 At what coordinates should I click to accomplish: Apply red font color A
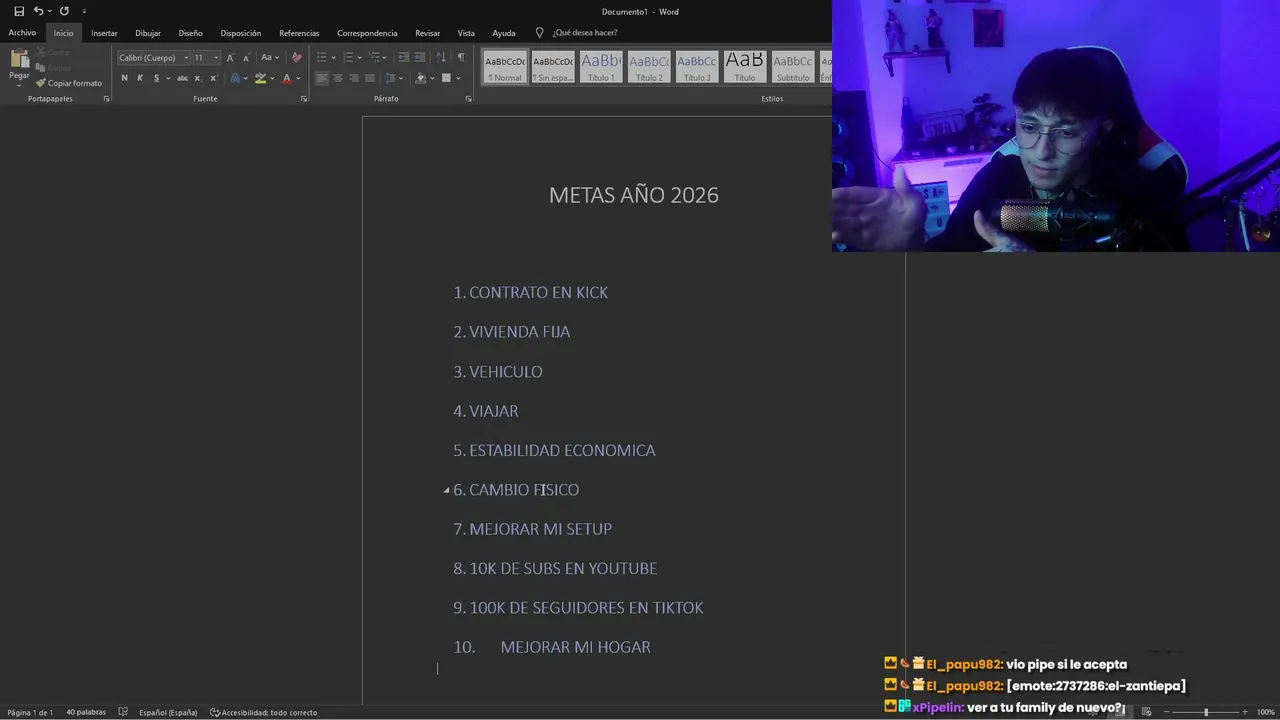tap(286, 78)
